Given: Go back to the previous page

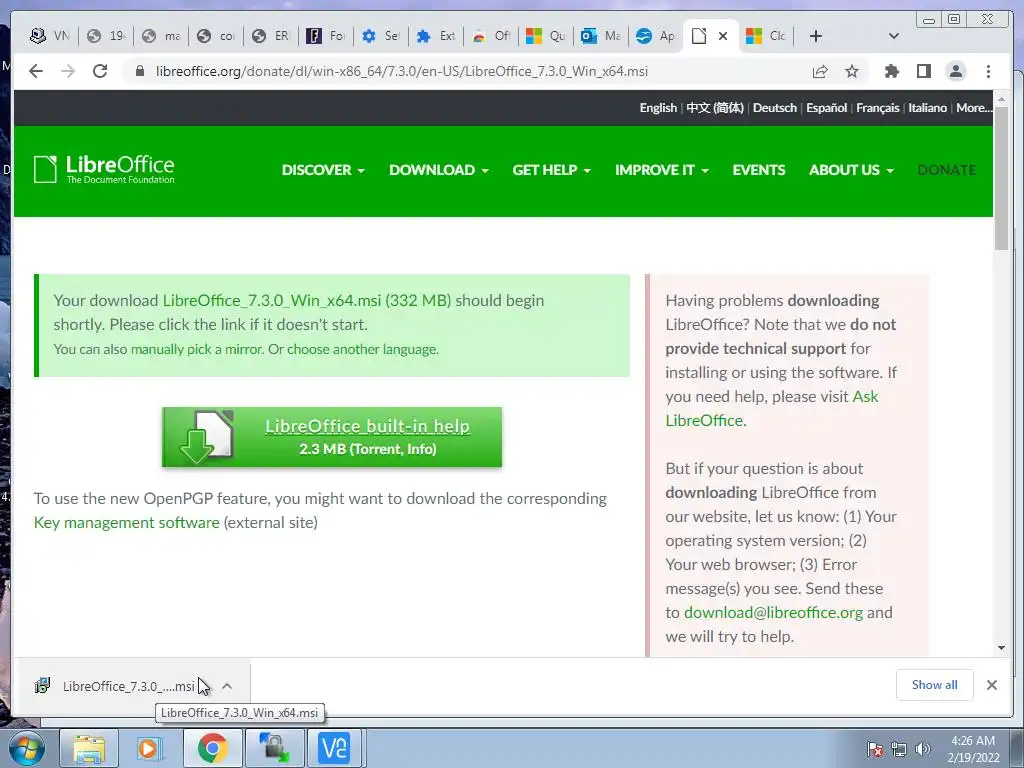Looking at the screenshot, I should coord(36,71).
